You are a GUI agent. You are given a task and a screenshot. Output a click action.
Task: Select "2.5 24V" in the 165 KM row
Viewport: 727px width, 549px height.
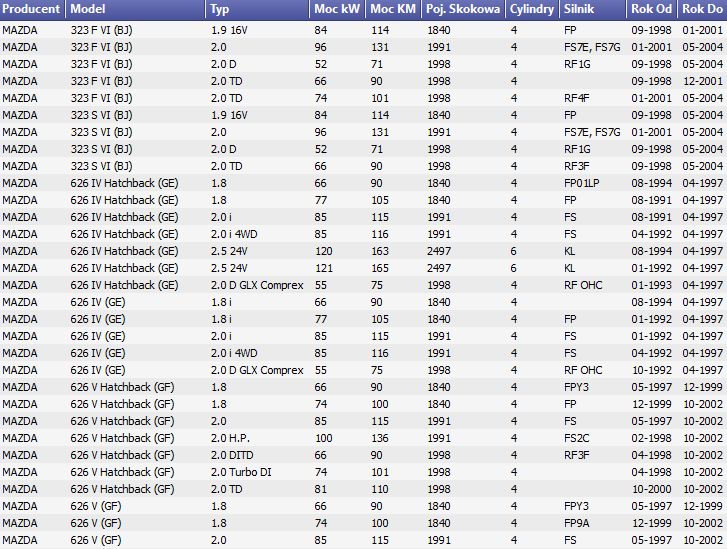pos(229,268)
